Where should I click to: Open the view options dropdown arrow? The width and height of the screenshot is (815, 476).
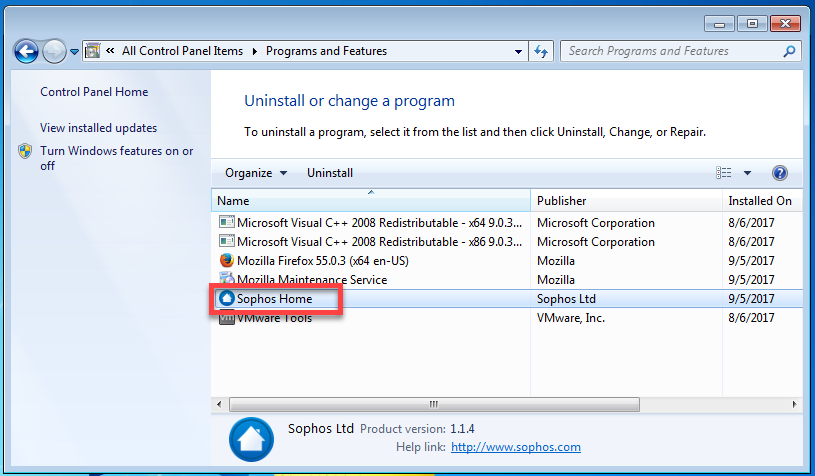coord(747,173)
